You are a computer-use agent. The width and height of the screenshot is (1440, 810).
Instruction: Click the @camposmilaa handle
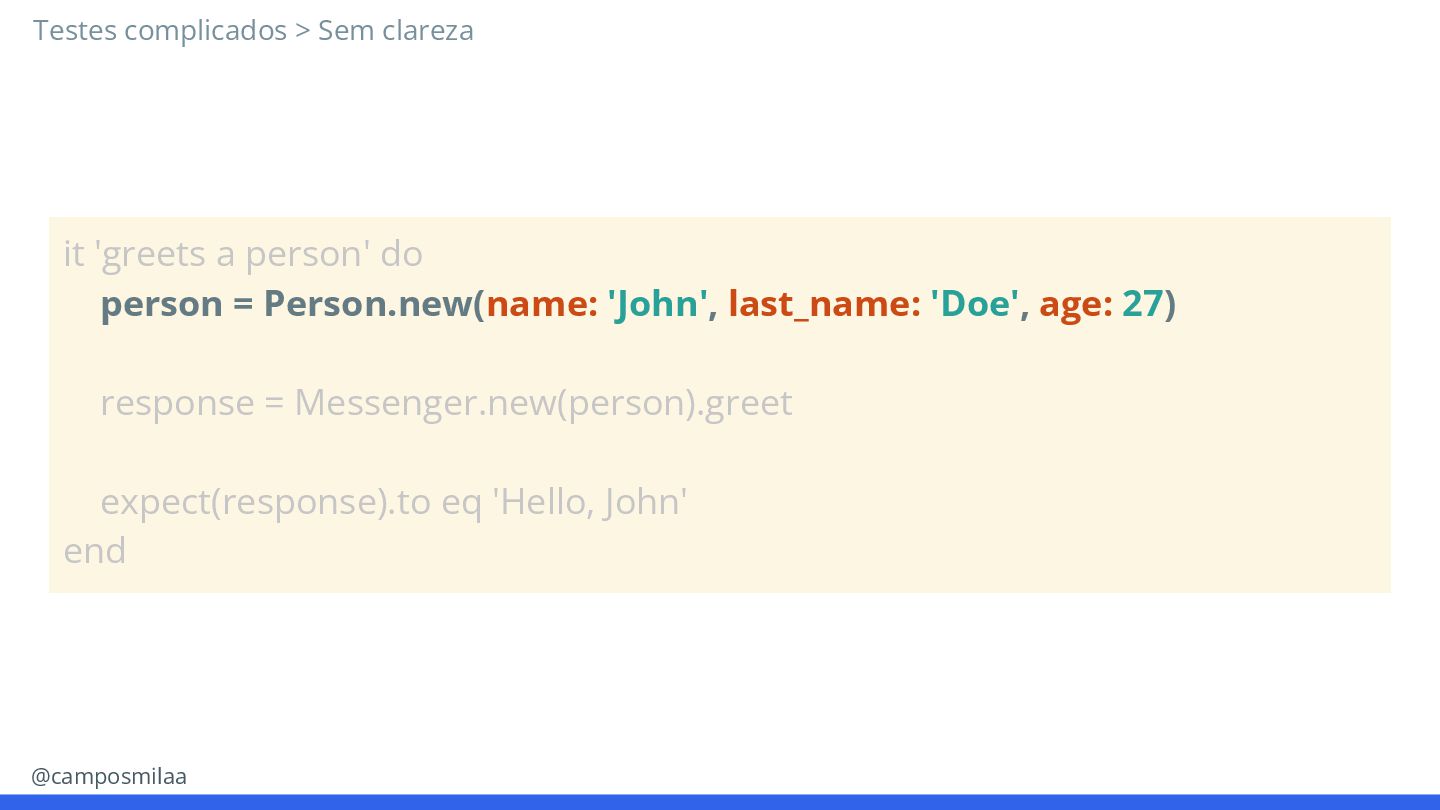click(x=109, y=776)
